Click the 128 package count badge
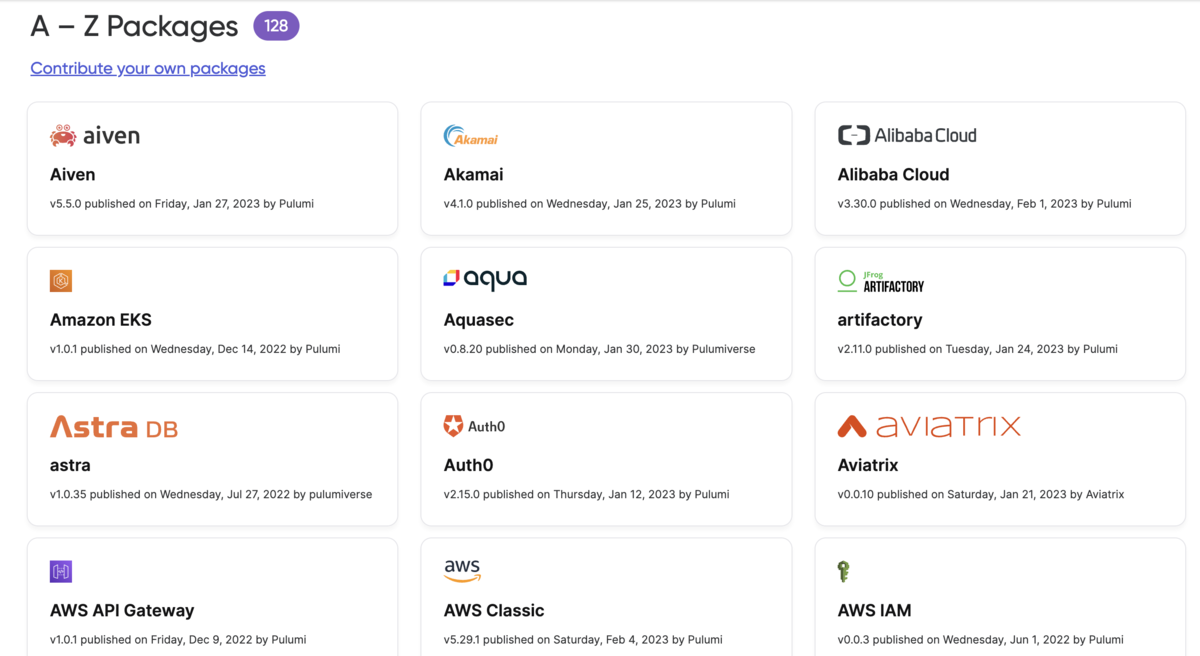The image size is (1200, 656). 277,26
